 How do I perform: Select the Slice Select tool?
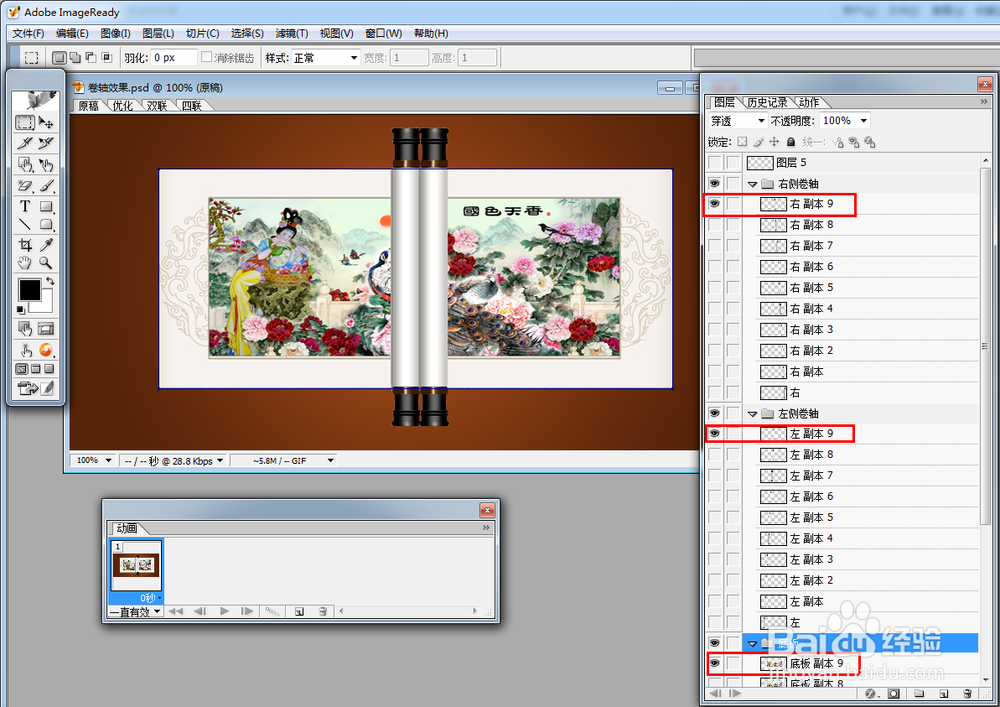pyautogui.click(x=46, y=143)
